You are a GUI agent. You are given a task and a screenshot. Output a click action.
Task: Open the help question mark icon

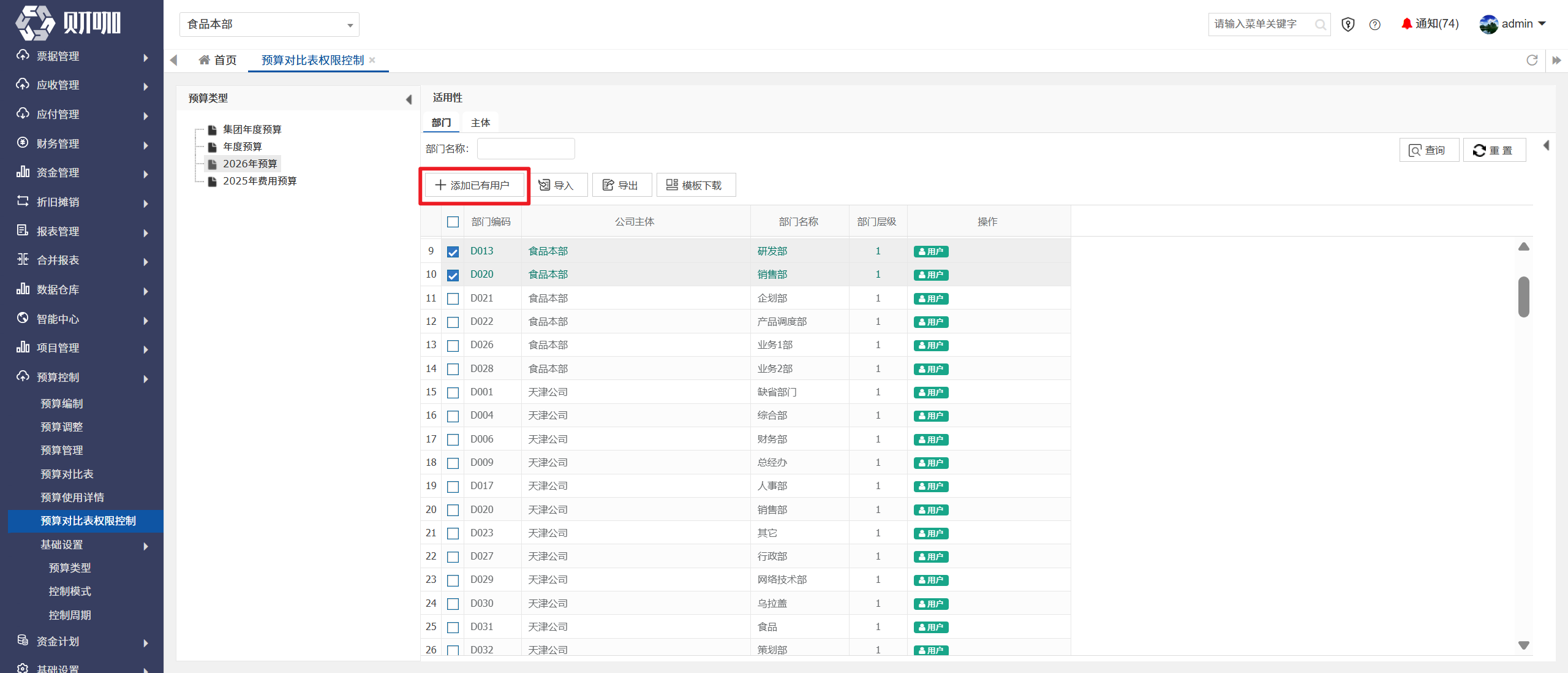[x=1375, y=25]
